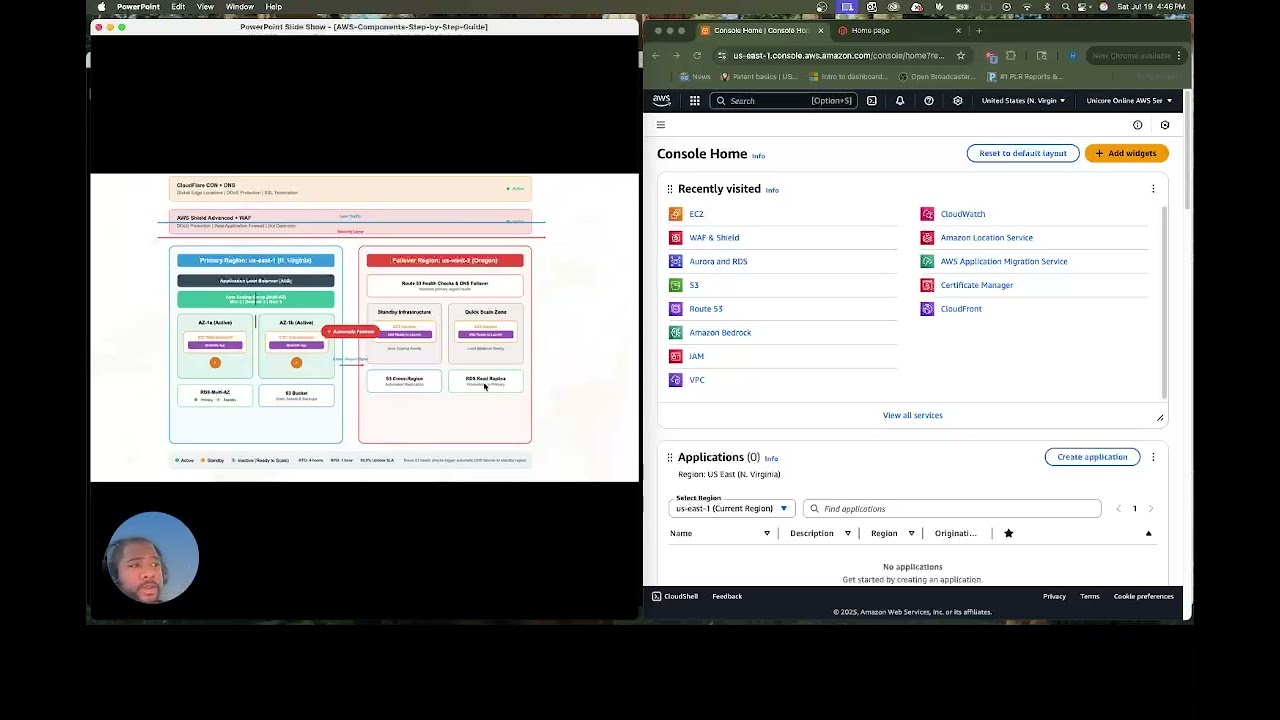Open the AWS services grid menu icon
The width and height of the screenshot is (1280, 720).
pyautogui.click(x=695, y=100)
